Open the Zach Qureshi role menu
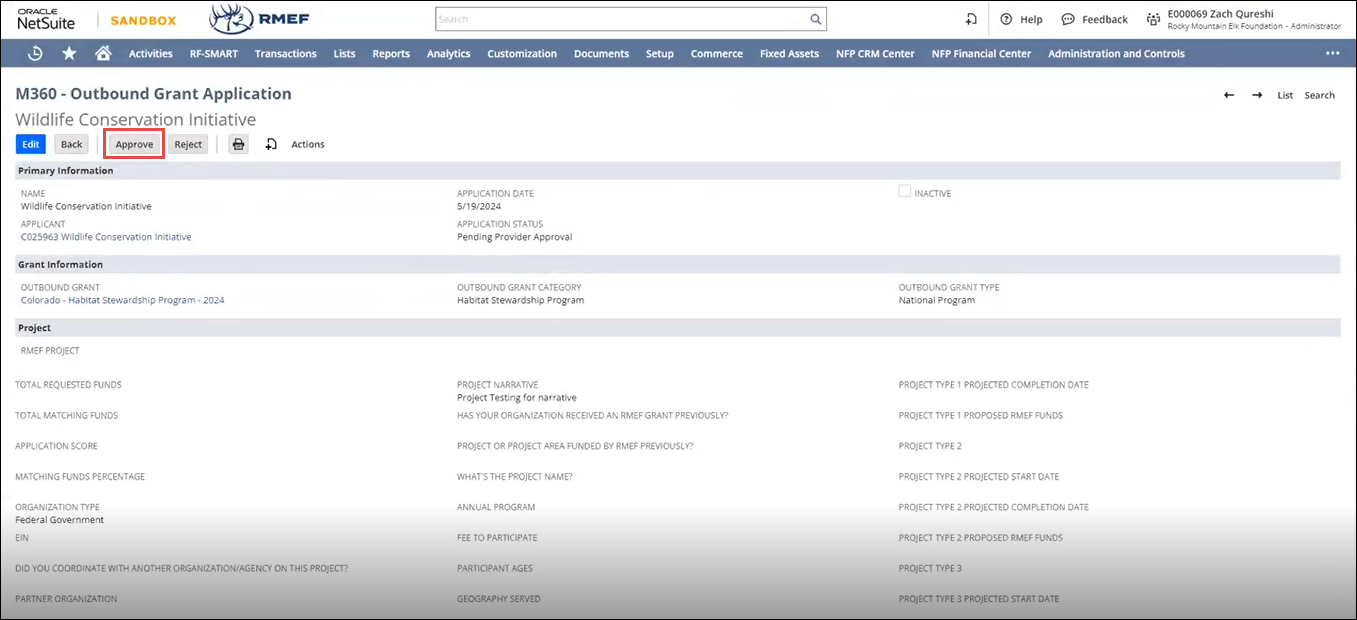 1245,19
